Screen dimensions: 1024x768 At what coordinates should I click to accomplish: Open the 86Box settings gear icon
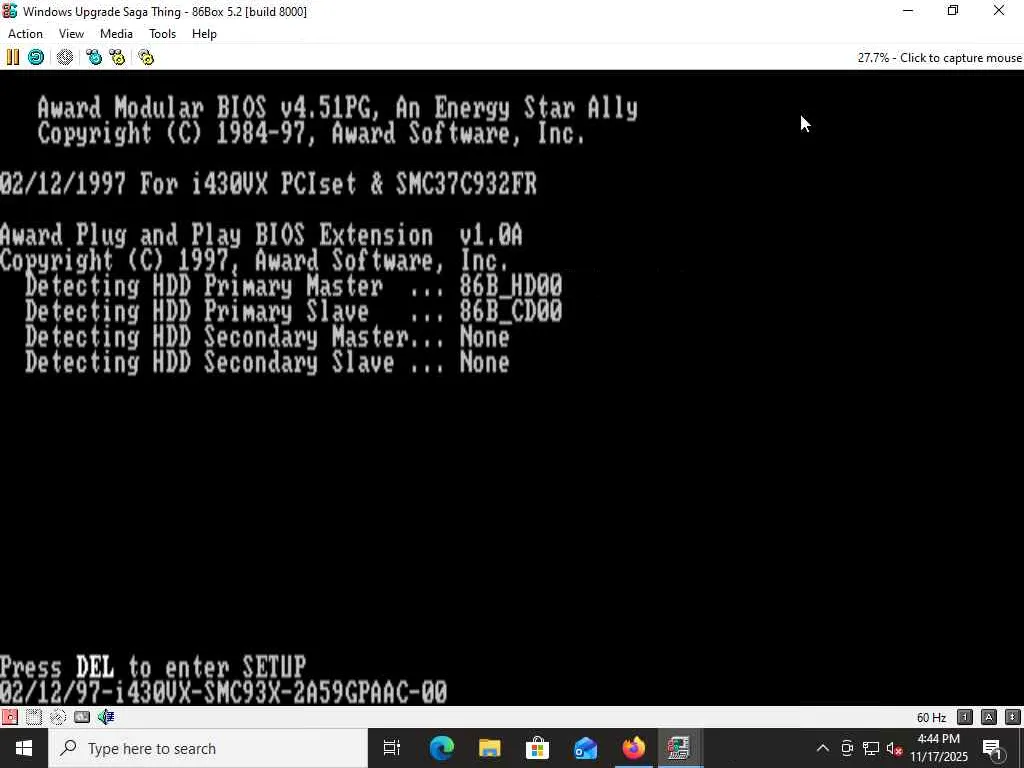(x=146, y=57)
